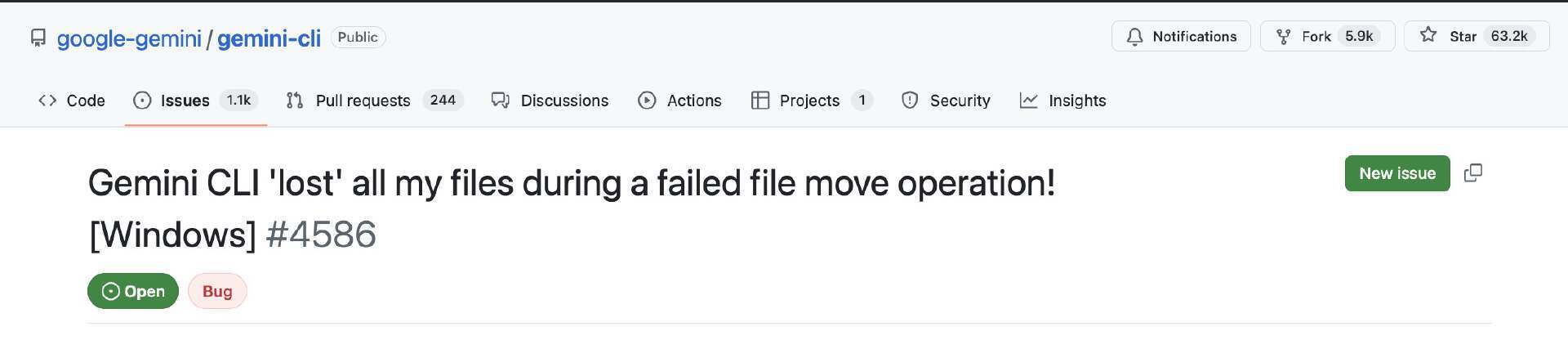Image resolution: width=1568 pixels, height=349 pixels.
Task: Open the gemini-cli repository link
Action: (269, 38)
